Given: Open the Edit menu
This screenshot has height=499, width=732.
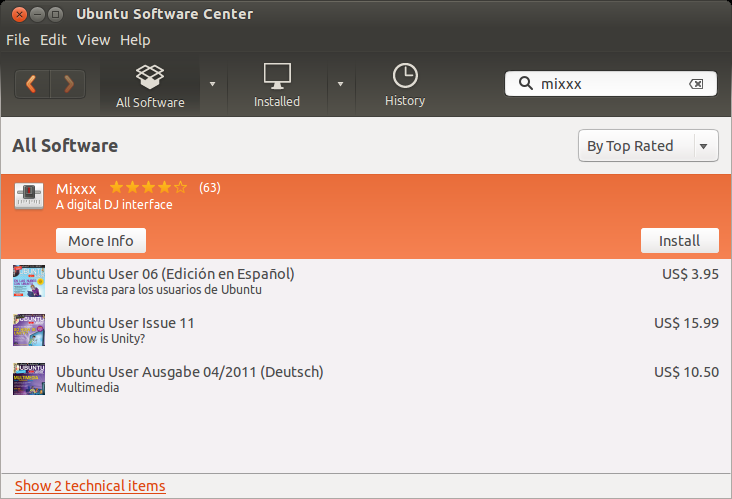Looking at the screenshot, I should (x=53, y=40).
